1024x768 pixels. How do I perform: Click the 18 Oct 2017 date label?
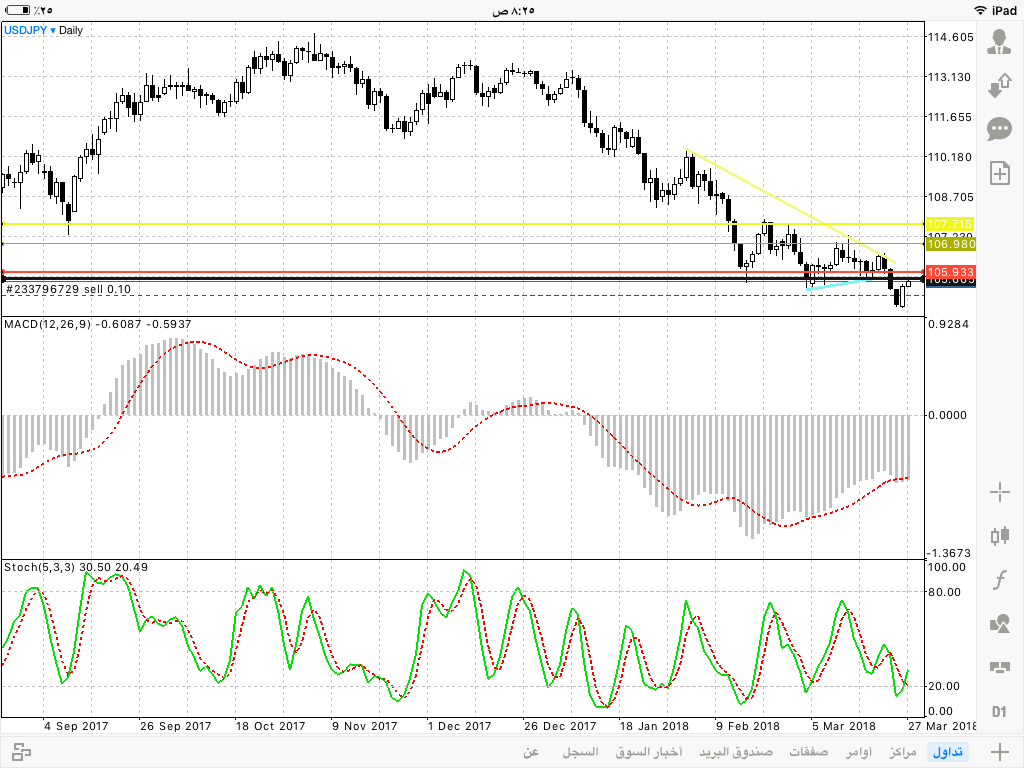click(270, 726)
